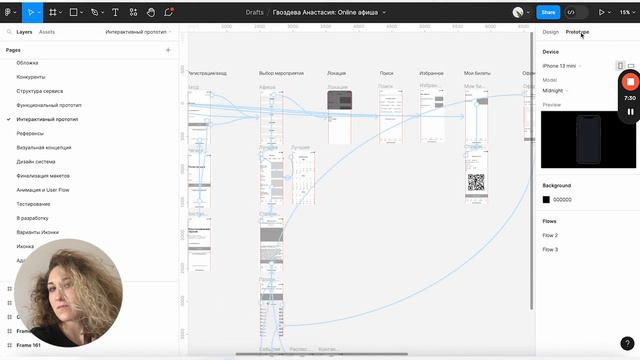Select the Pen tool
Image resolution: width=640 pixels, height=360 pixels.
95,12
